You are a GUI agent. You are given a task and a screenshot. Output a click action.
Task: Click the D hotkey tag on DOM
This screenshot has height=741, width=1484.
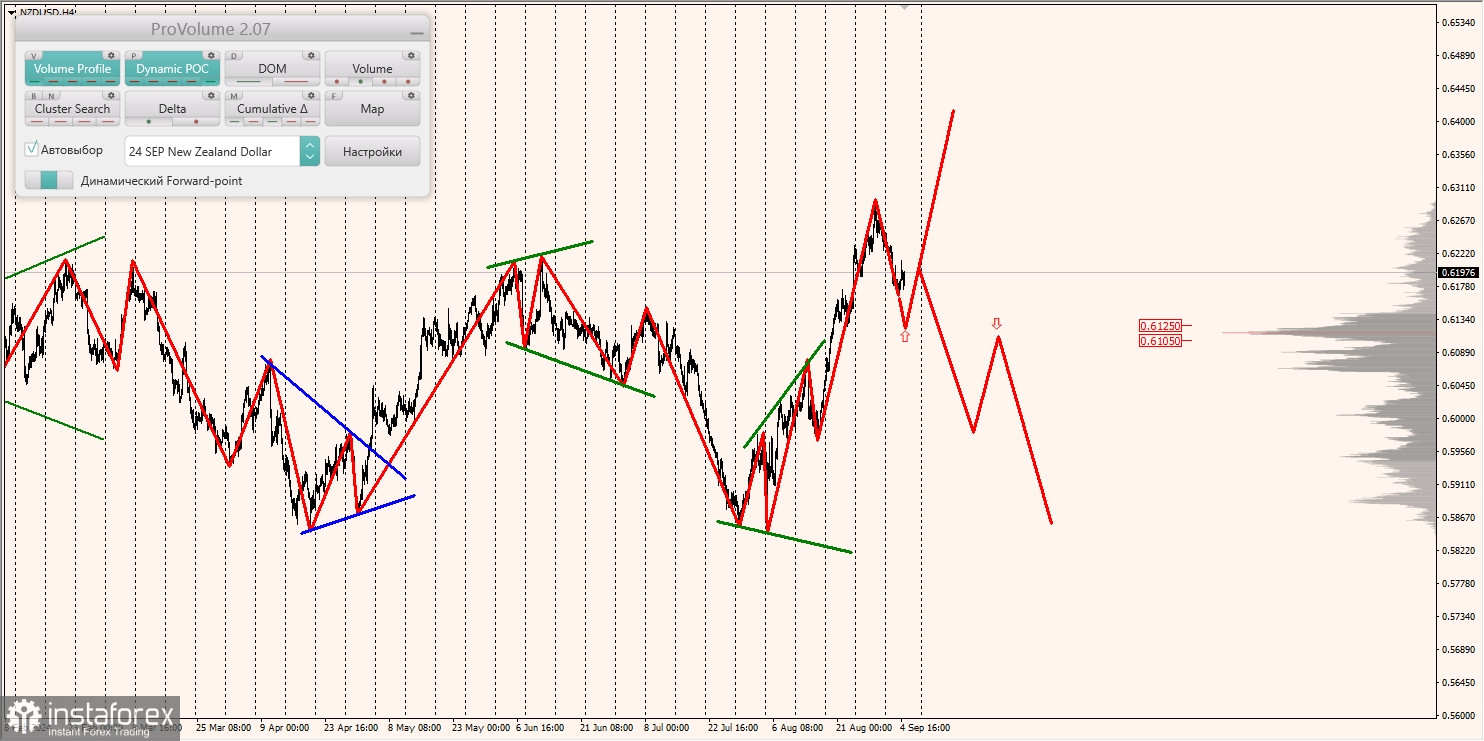tap(234, 56)
